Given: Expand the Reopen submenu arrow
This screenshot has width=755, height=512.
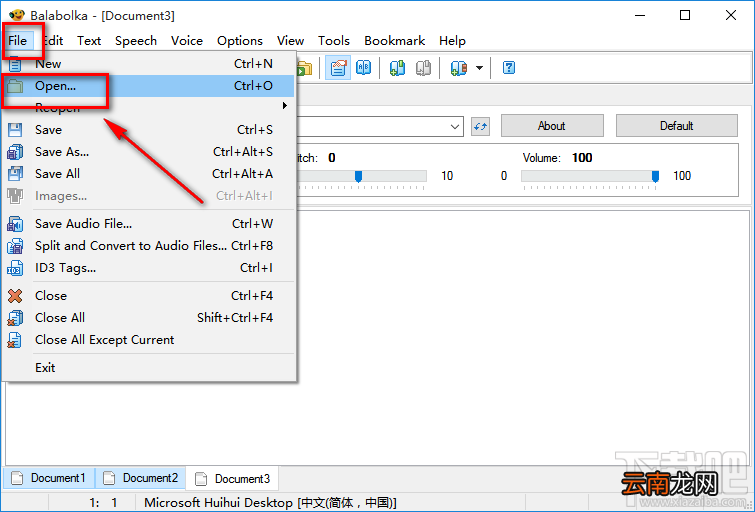Looking at the screenshot, I should click(x=285, y=105).
